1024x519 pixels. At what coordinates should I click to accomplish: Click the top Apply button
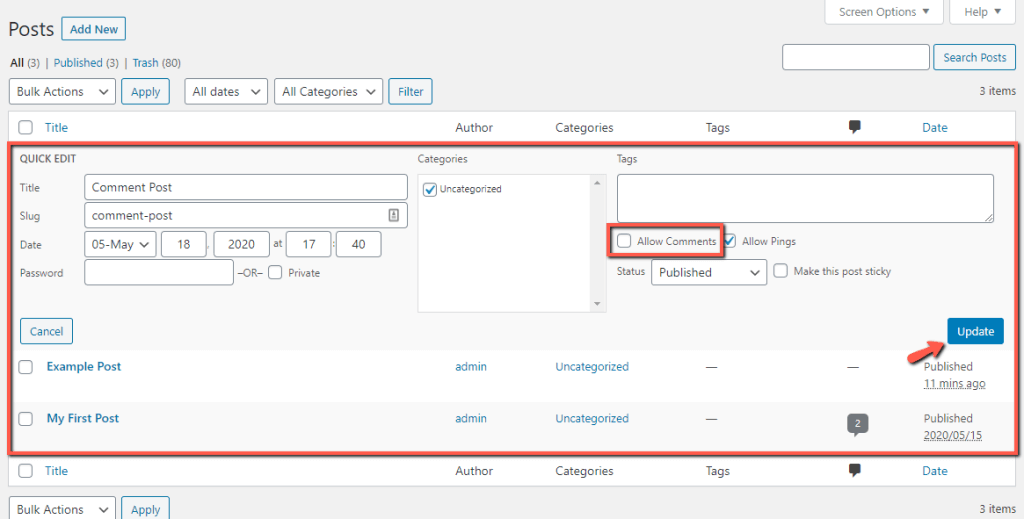point(145,91)
